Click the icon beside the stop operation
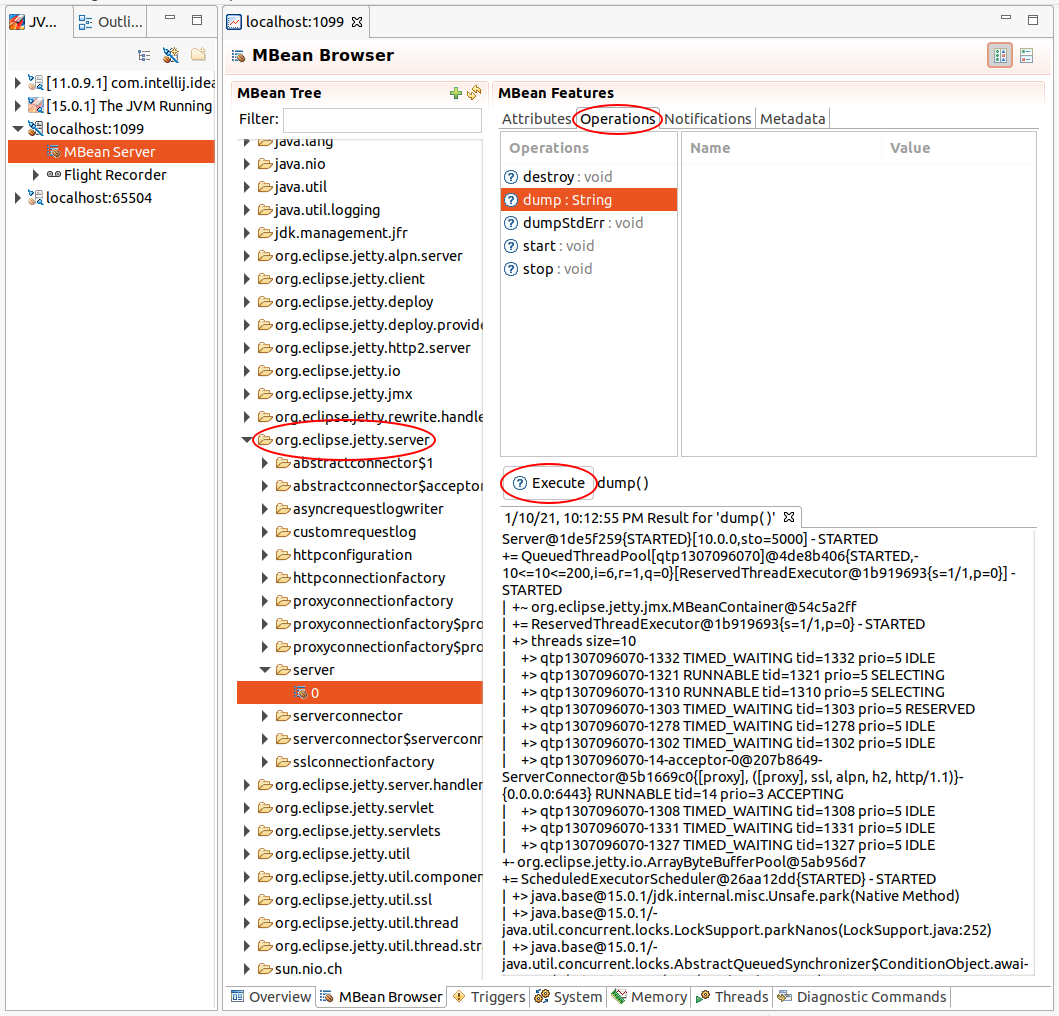This screenshot has width=1059, height=1016. pos(511,269)
